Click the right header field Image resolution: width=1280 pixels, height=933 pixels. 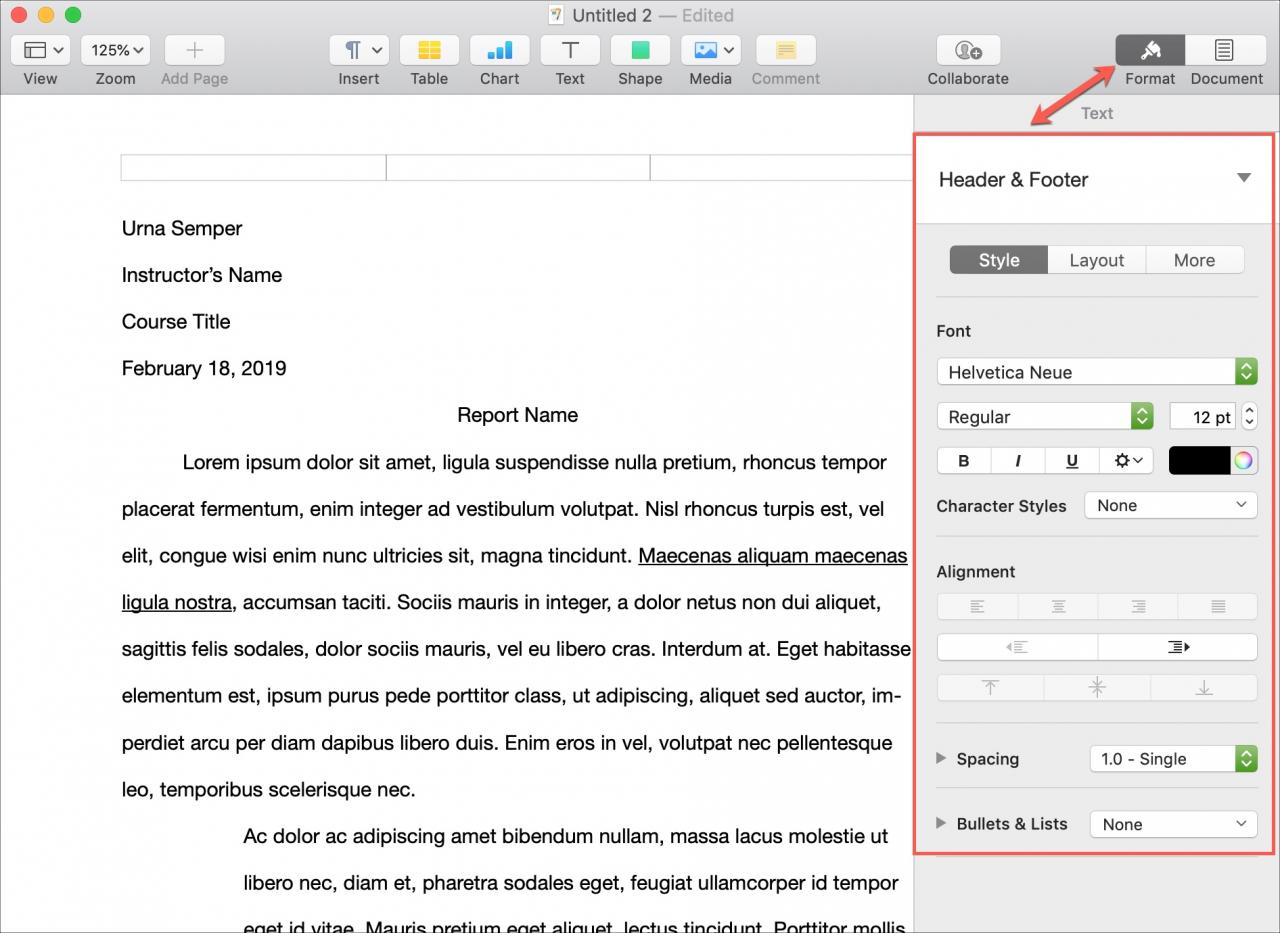[782, 168]
